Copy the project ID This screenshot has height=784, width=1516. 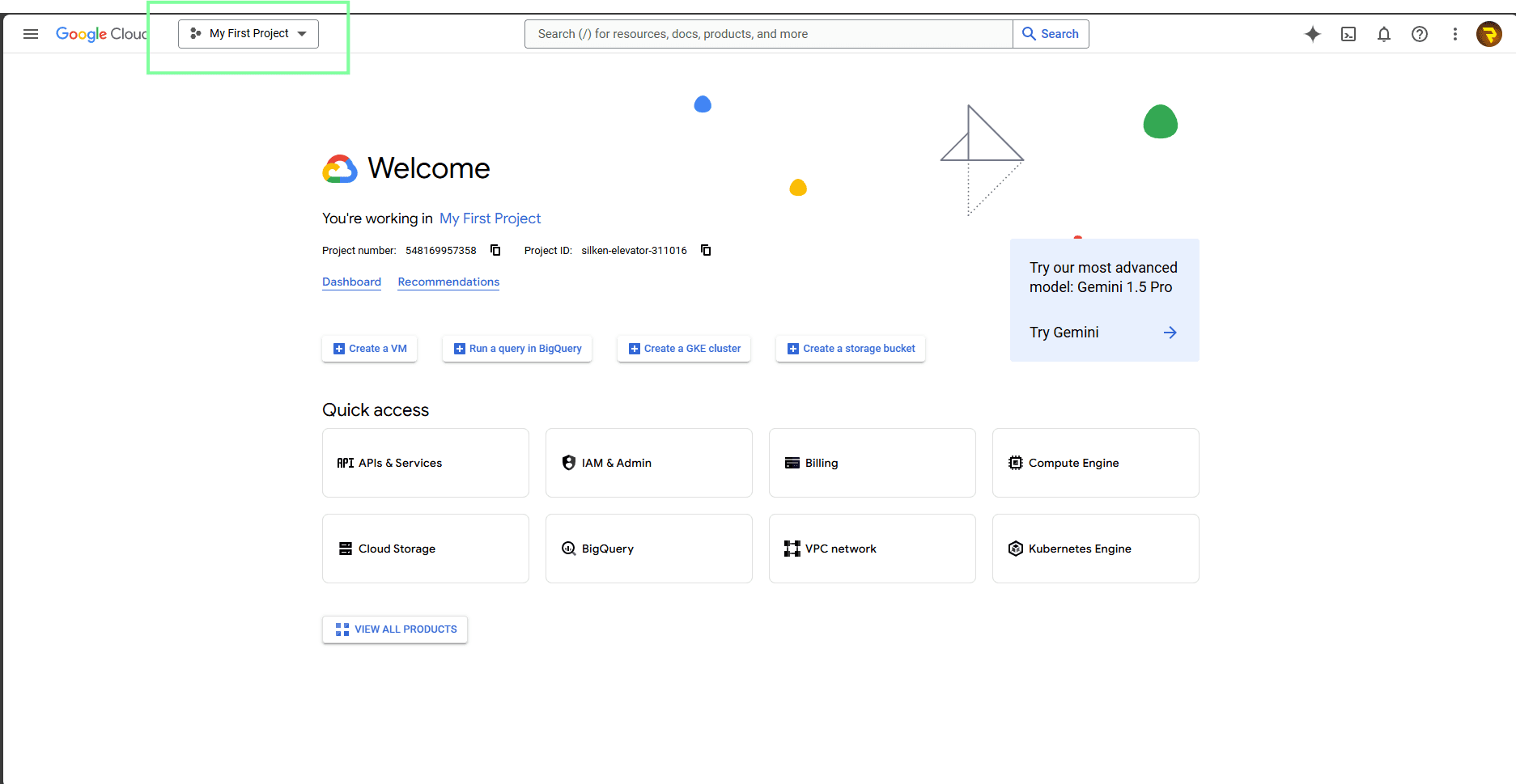[706, 250]
